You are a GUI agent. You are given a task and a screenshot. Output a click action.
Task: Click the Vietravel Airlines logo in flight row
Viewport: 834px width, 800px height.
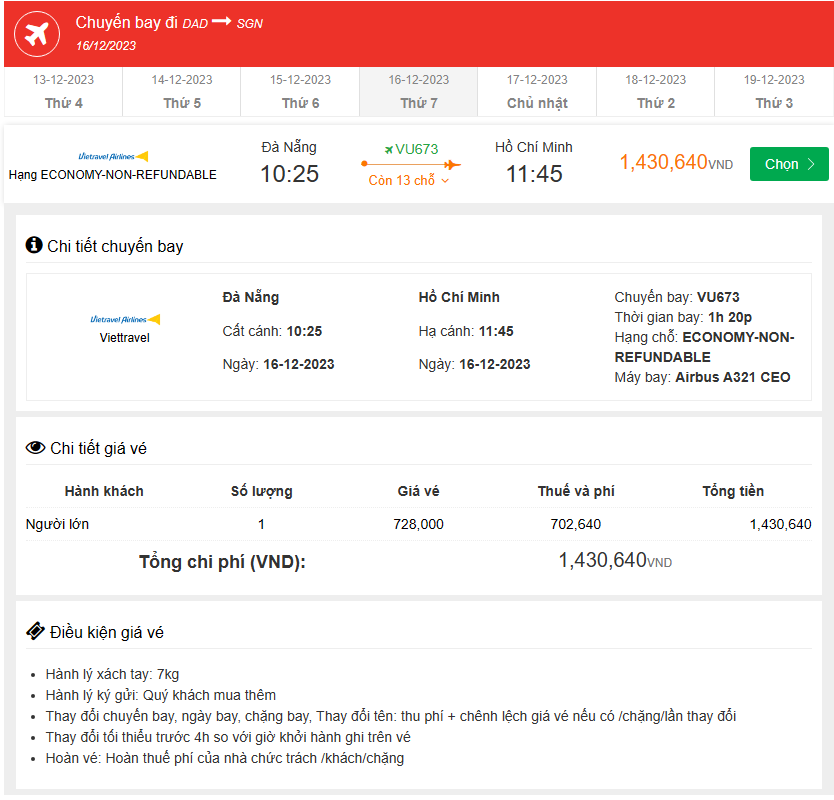coord(112,156)
